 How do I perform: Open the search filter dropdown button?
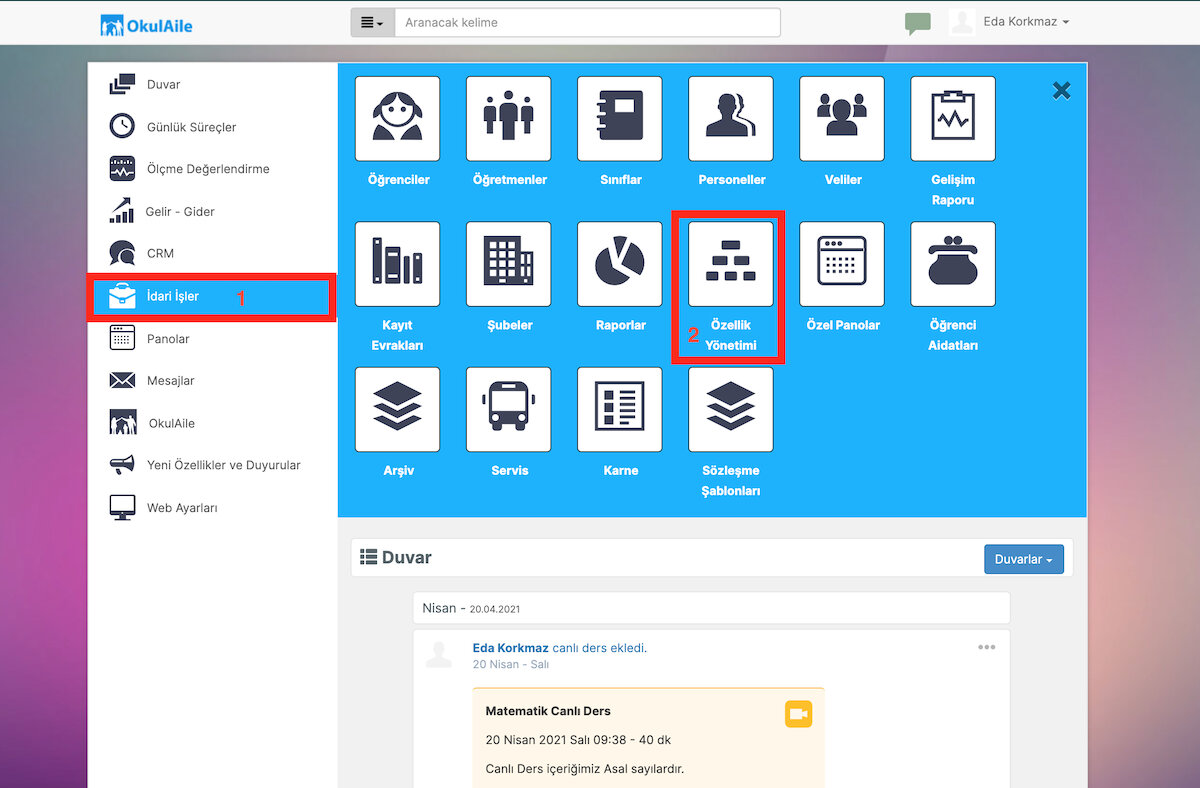point(372,22)
